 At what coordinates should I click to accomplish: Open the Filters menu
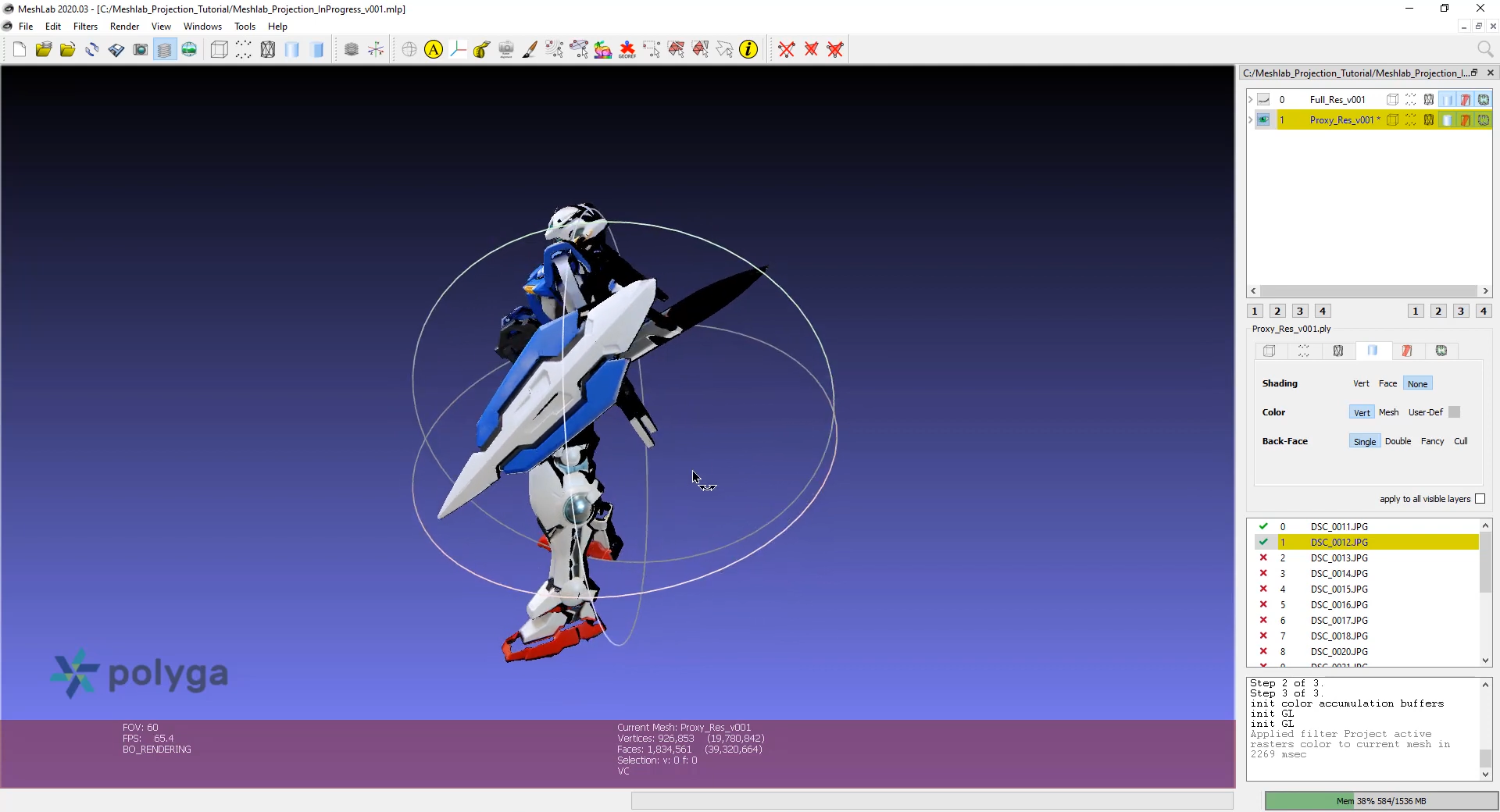click(x=85, y=27)
